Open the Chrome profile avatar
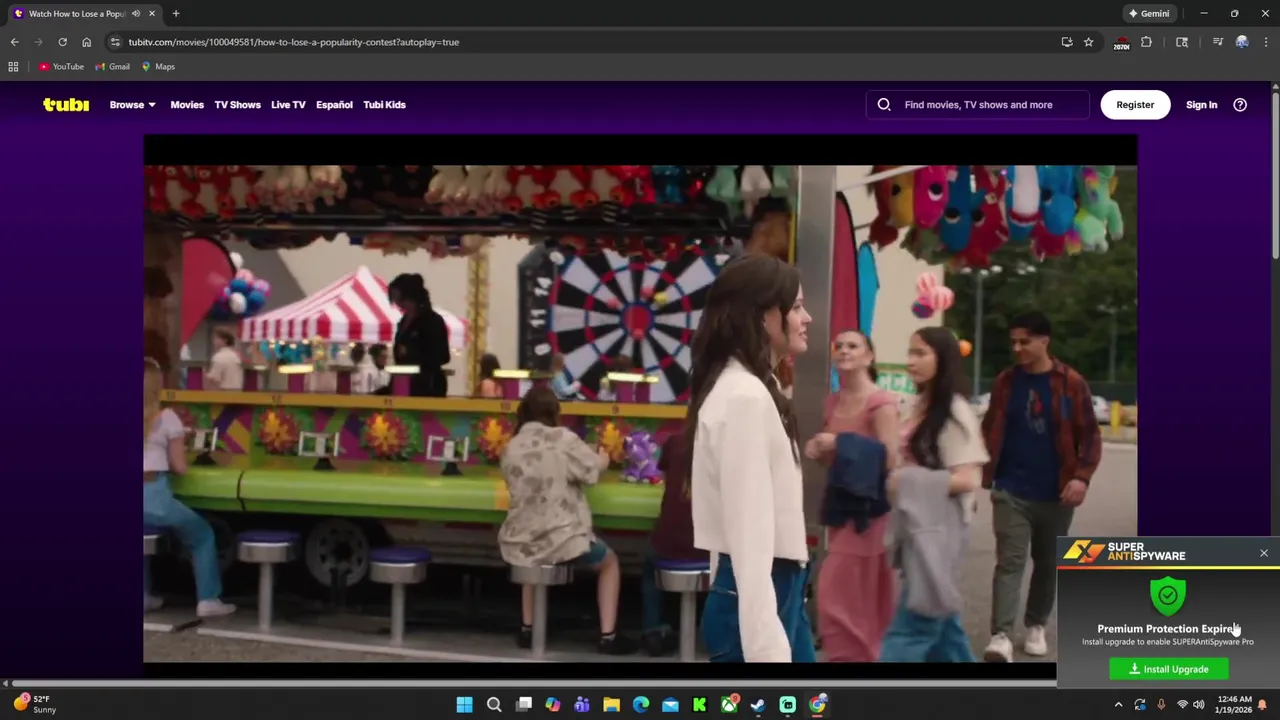Screen dimensions: 1280x720 1242,42
